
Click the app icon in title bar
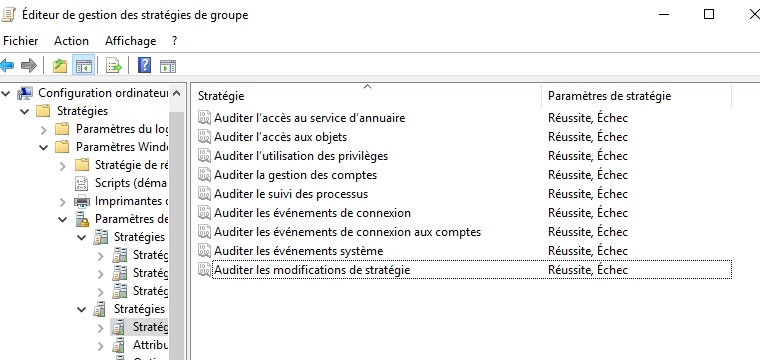(8, 15)
